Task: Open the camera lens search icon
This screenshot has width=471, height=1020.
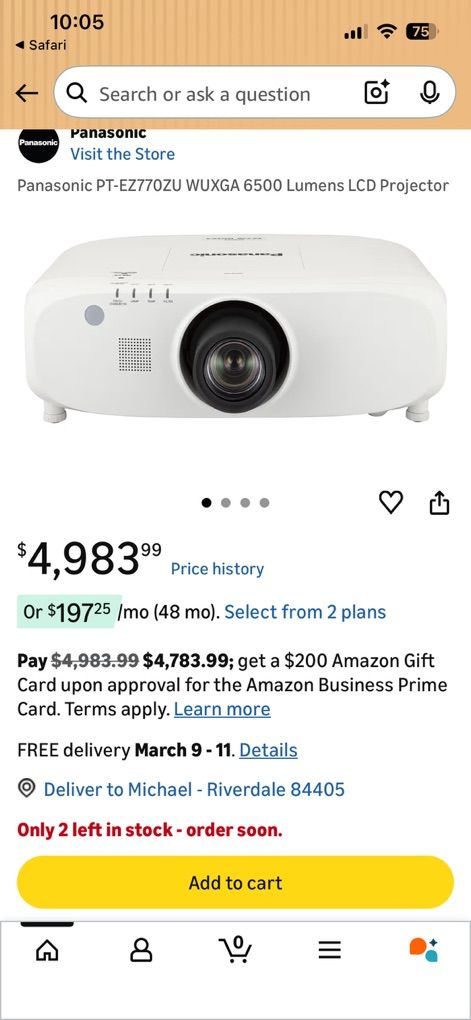Action: point(376,93)
